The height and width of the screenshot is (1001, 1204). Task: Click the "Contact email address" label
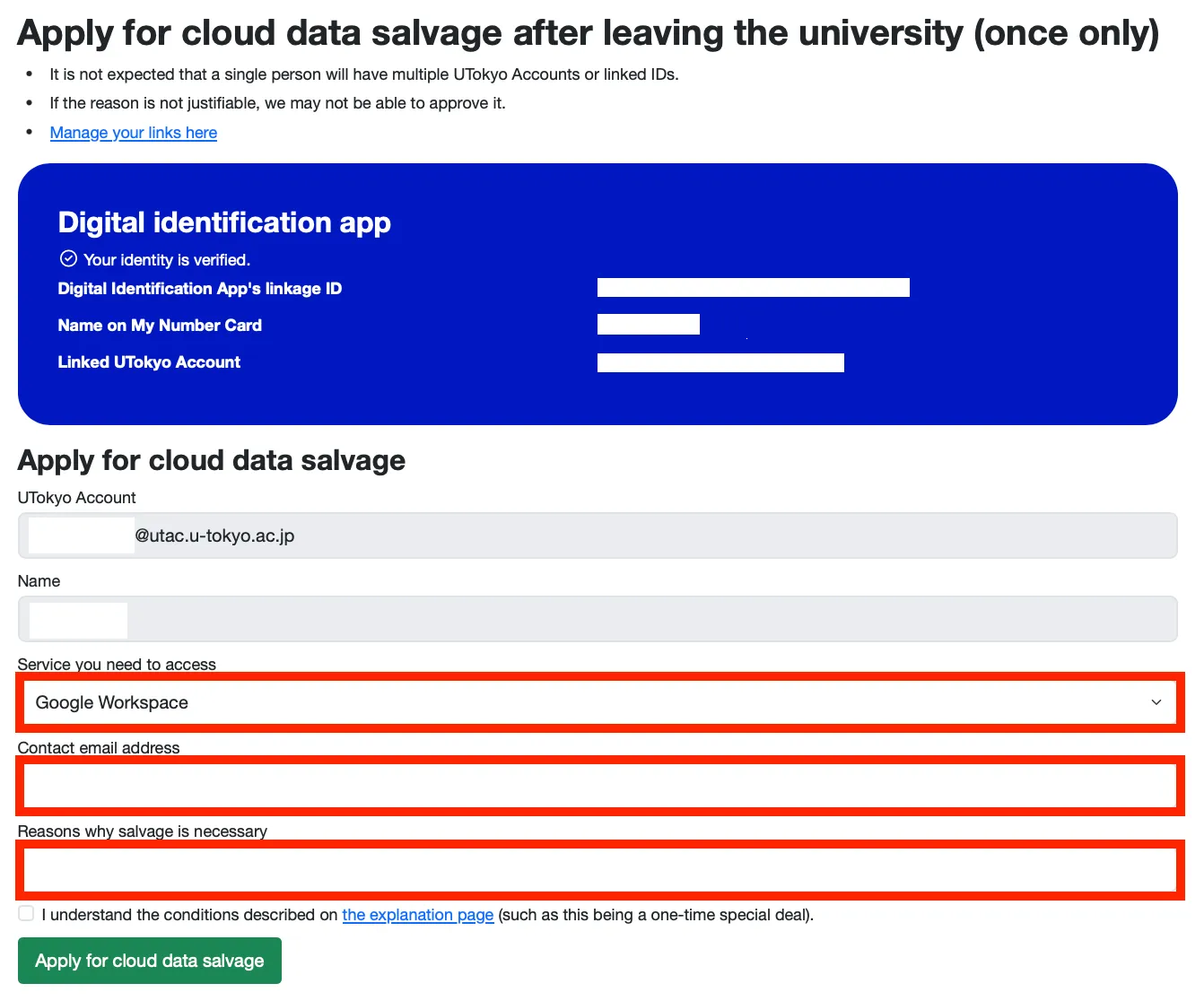click(99, 748)
